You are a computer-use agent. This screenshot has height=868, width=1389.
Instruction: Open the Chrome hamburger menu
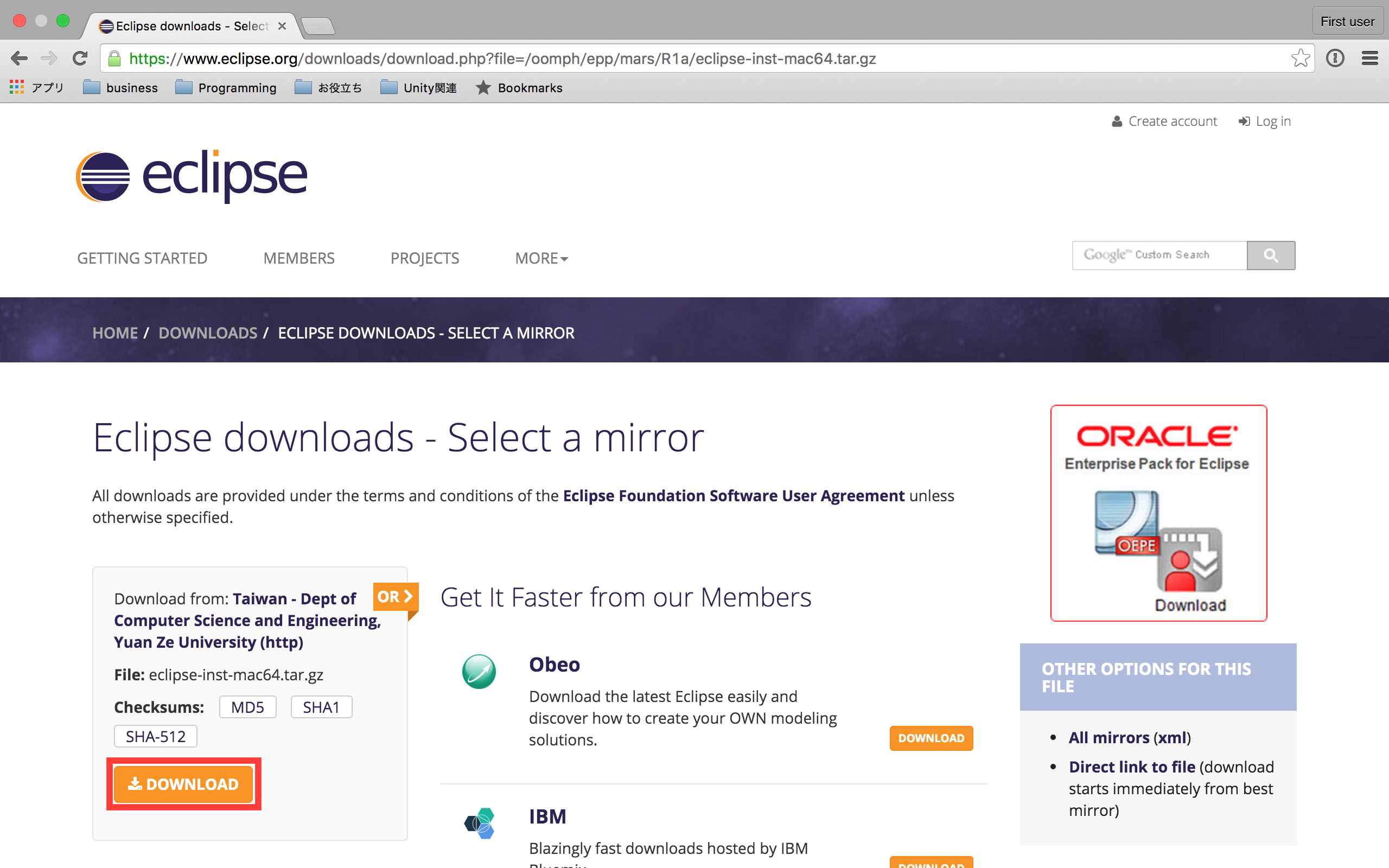pos(1370,58)
